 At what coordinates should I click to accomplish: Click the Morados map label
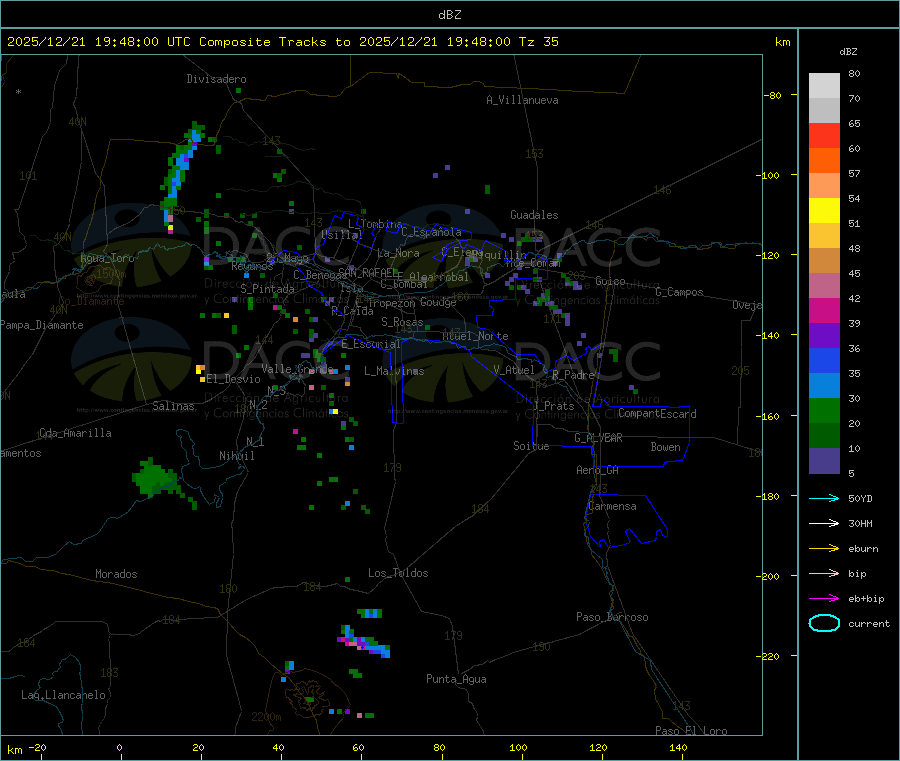click(116, 574)
